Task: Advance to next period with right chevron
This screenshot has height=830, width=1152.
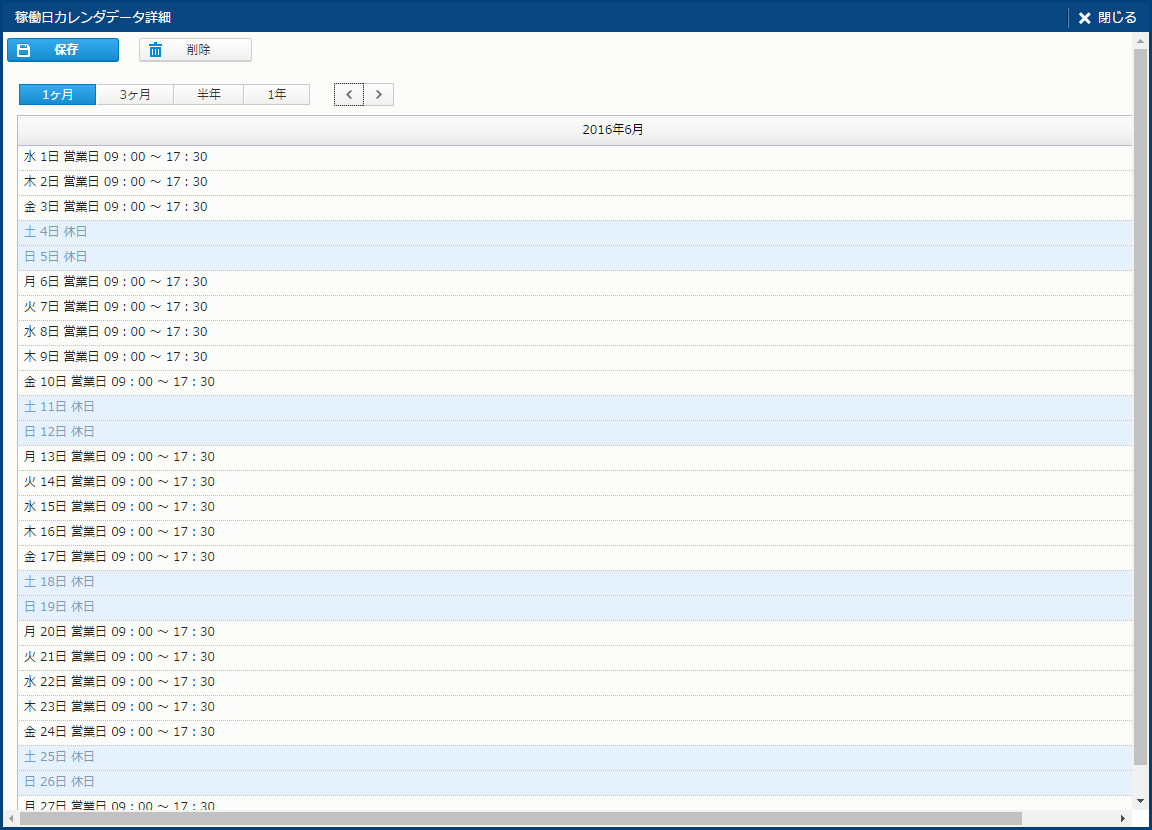Action: pos(378,95)
